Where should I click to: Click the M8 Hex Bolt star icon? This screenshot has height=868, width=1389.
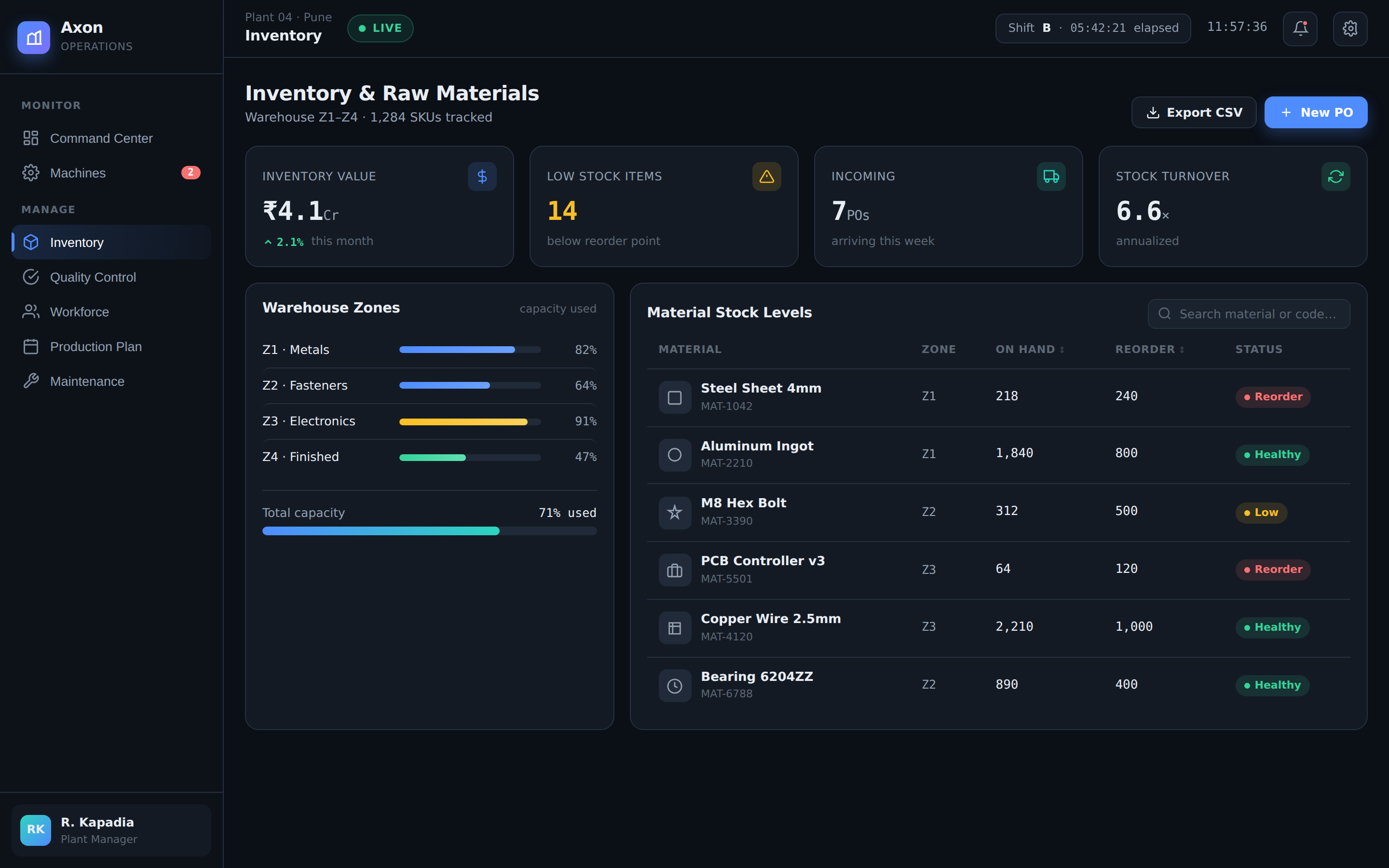coord(675,512)
